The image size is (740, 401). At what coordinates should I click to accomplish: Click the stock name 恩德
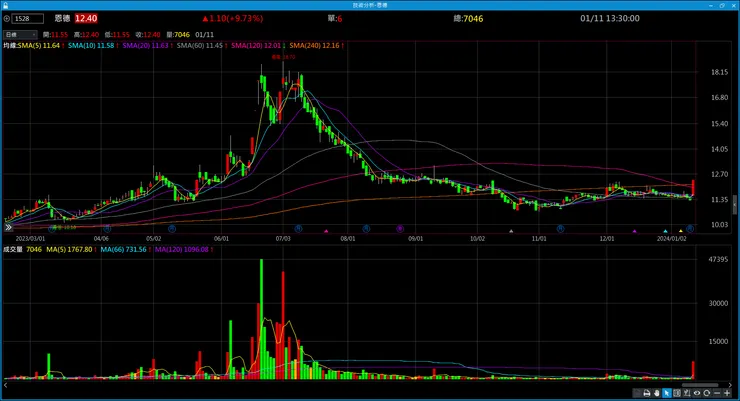point(62,18)
